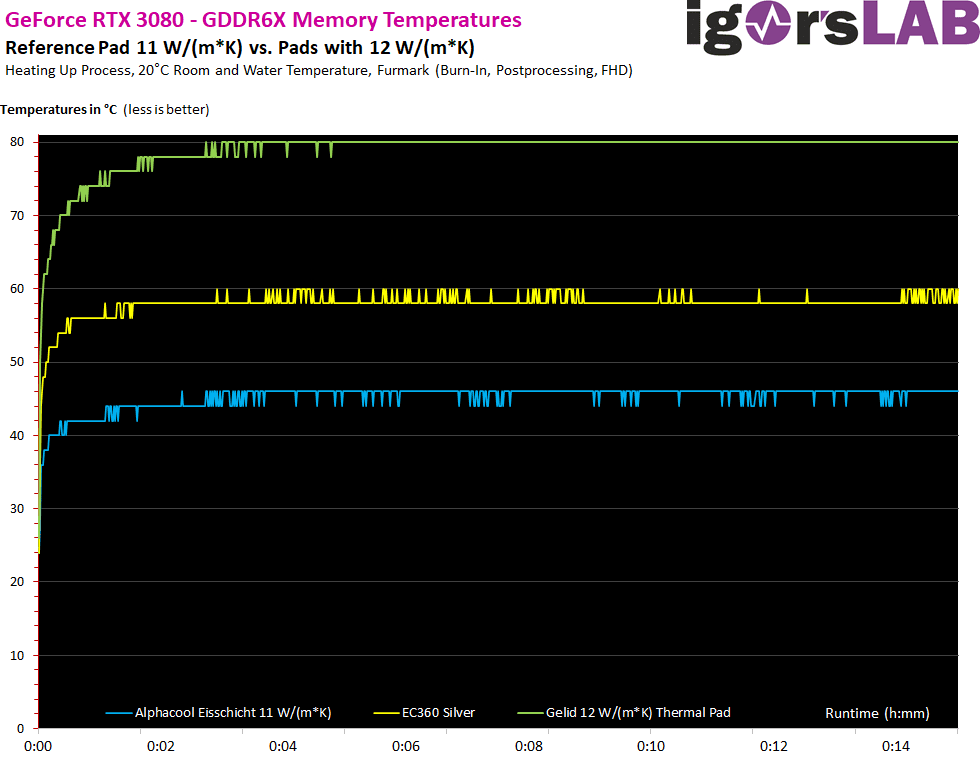Click the blue Alphacool legend line swatch

click(119, 713)
